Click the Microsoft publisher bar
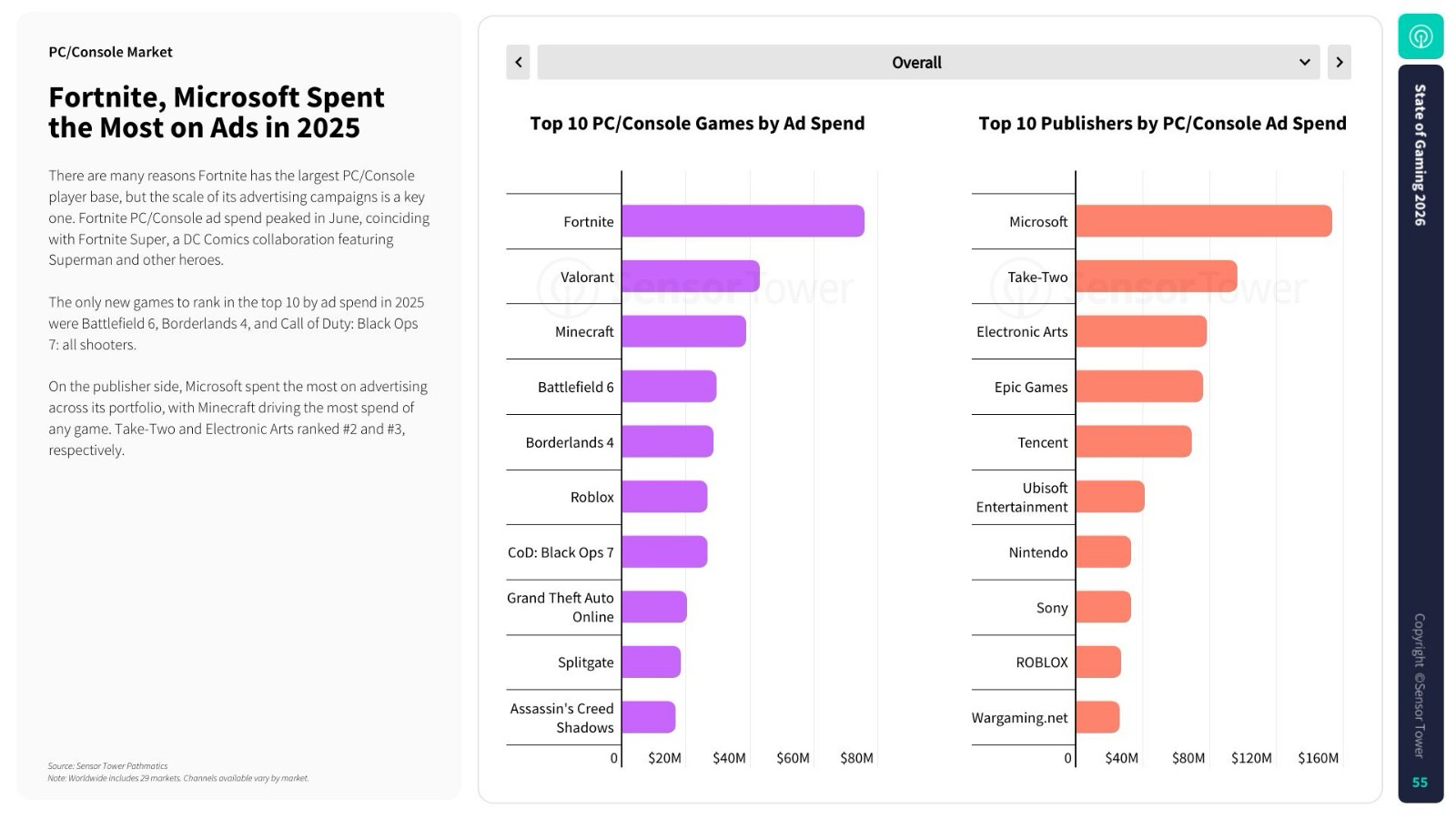1456x819 pixels. pos(1203,221)
